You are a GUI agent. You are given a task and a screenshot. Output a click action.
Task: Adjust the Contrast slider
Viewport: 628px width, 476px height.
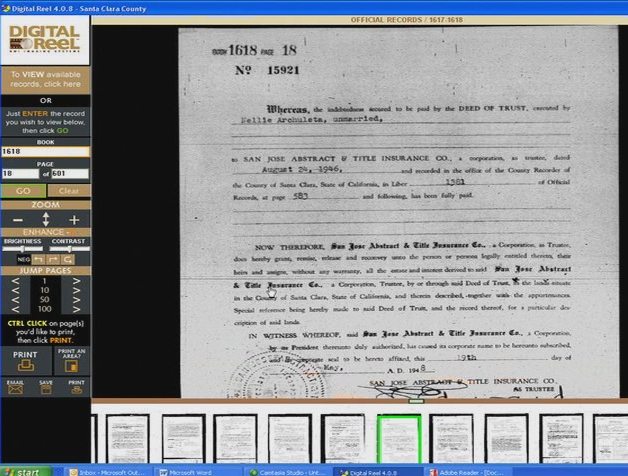[x=69, y=248]
